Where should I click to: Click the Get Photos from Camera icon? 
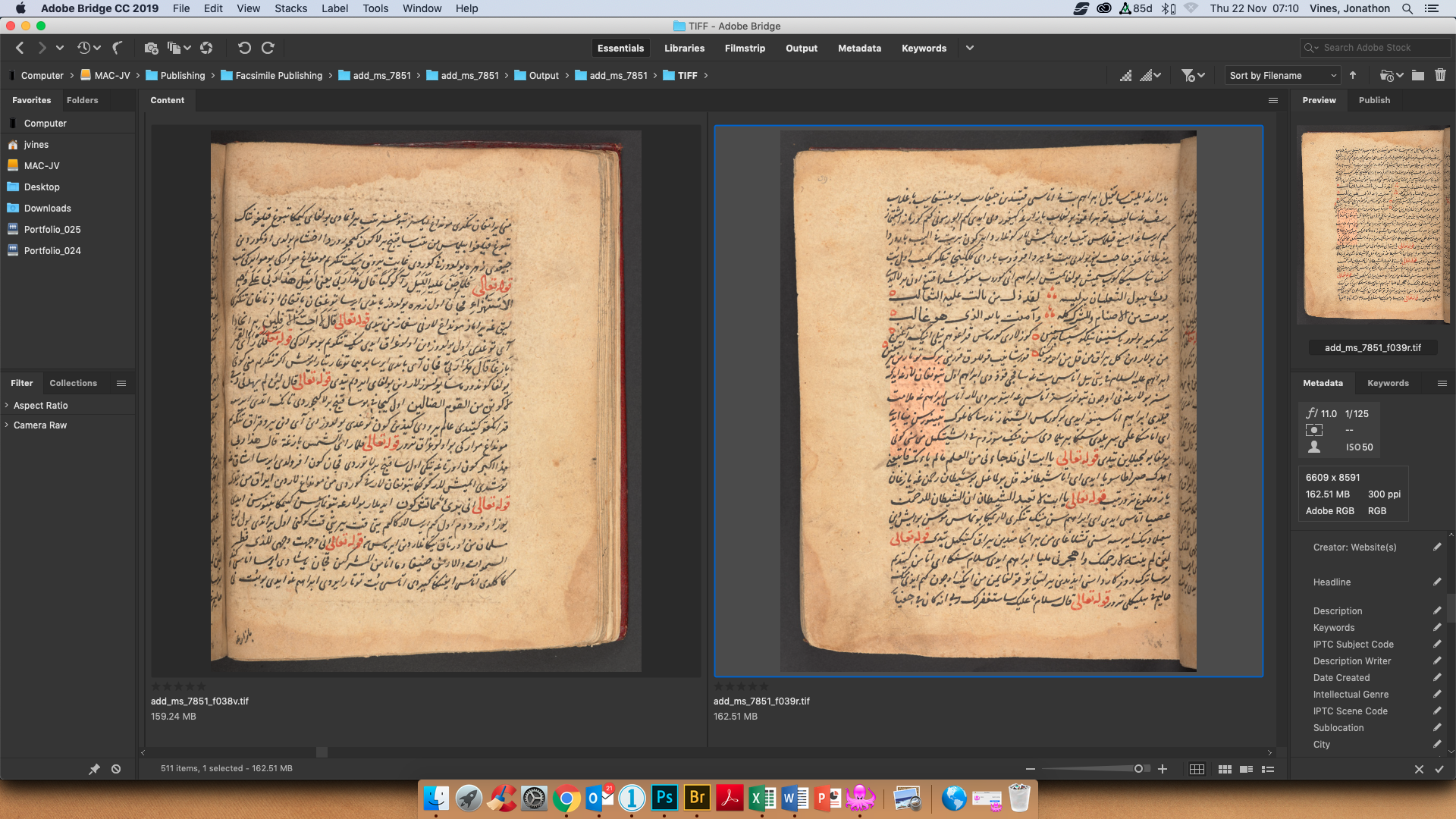point(151,48)
